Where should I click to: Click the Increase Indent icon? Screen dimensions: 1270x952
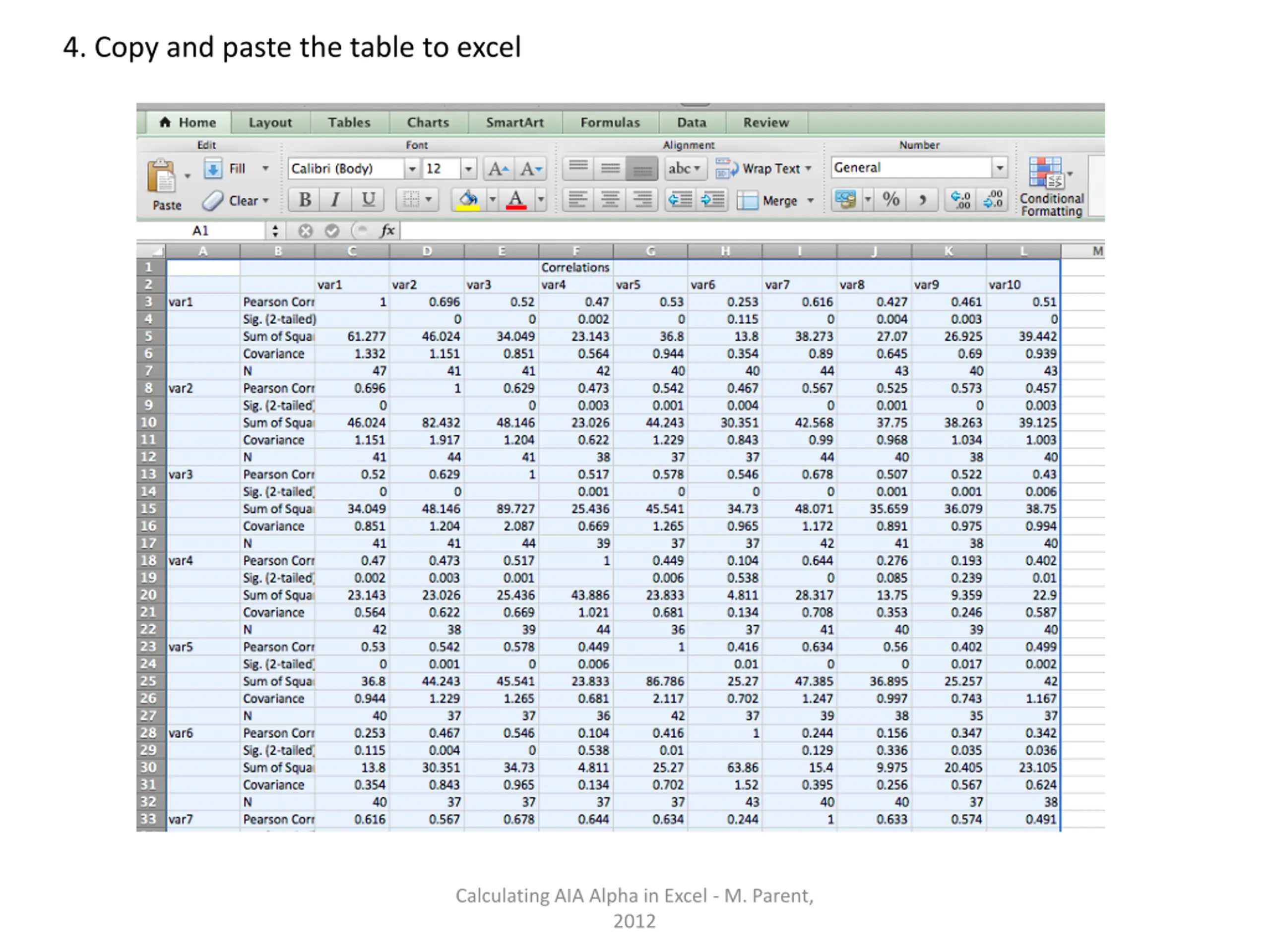[x=712, y=200]
